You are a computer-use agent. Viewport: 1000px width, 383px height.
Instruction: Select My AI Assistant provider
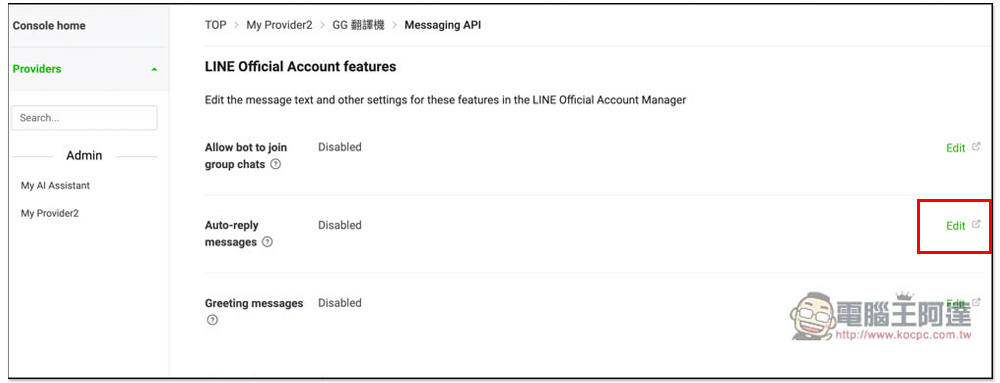55,185
